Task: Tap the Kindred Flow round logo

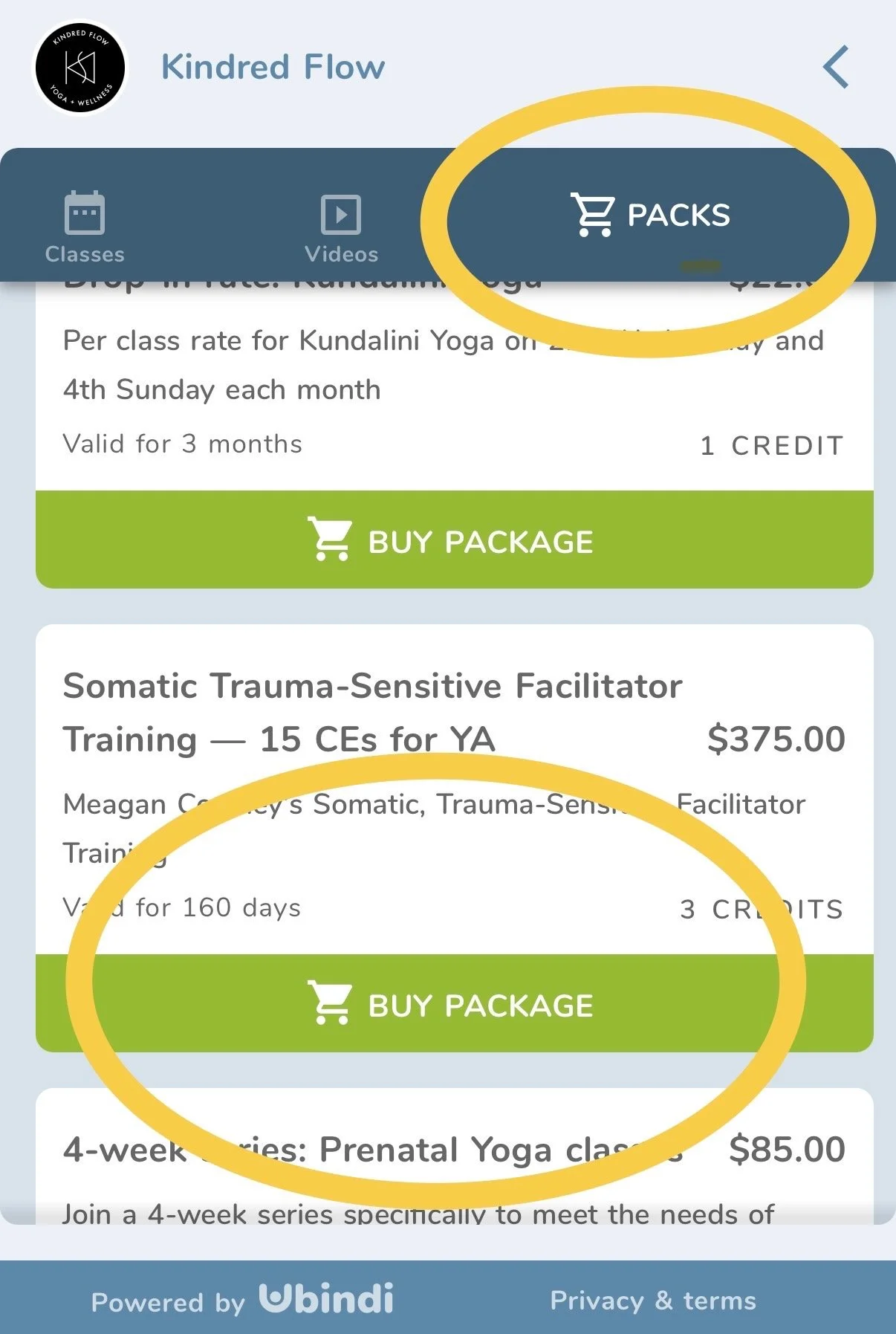Action: click(x=81, y=68)
